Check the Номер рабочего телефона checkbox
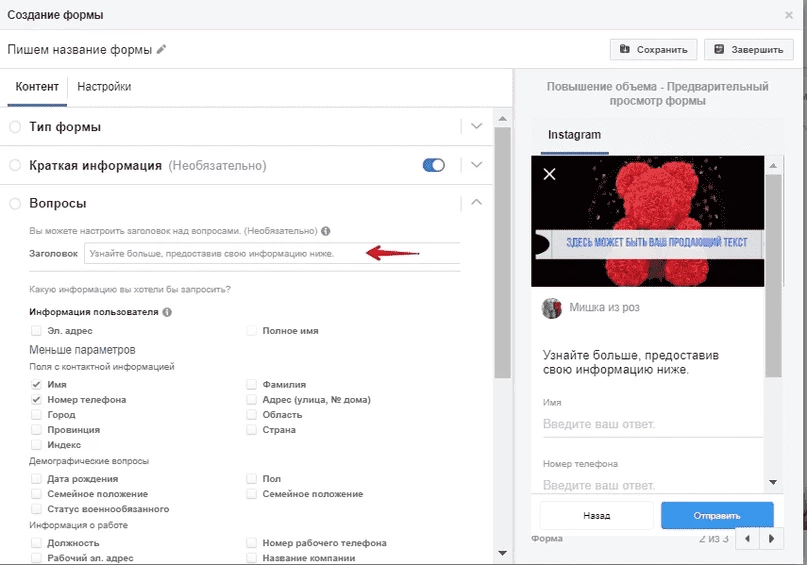 point(251,542)
